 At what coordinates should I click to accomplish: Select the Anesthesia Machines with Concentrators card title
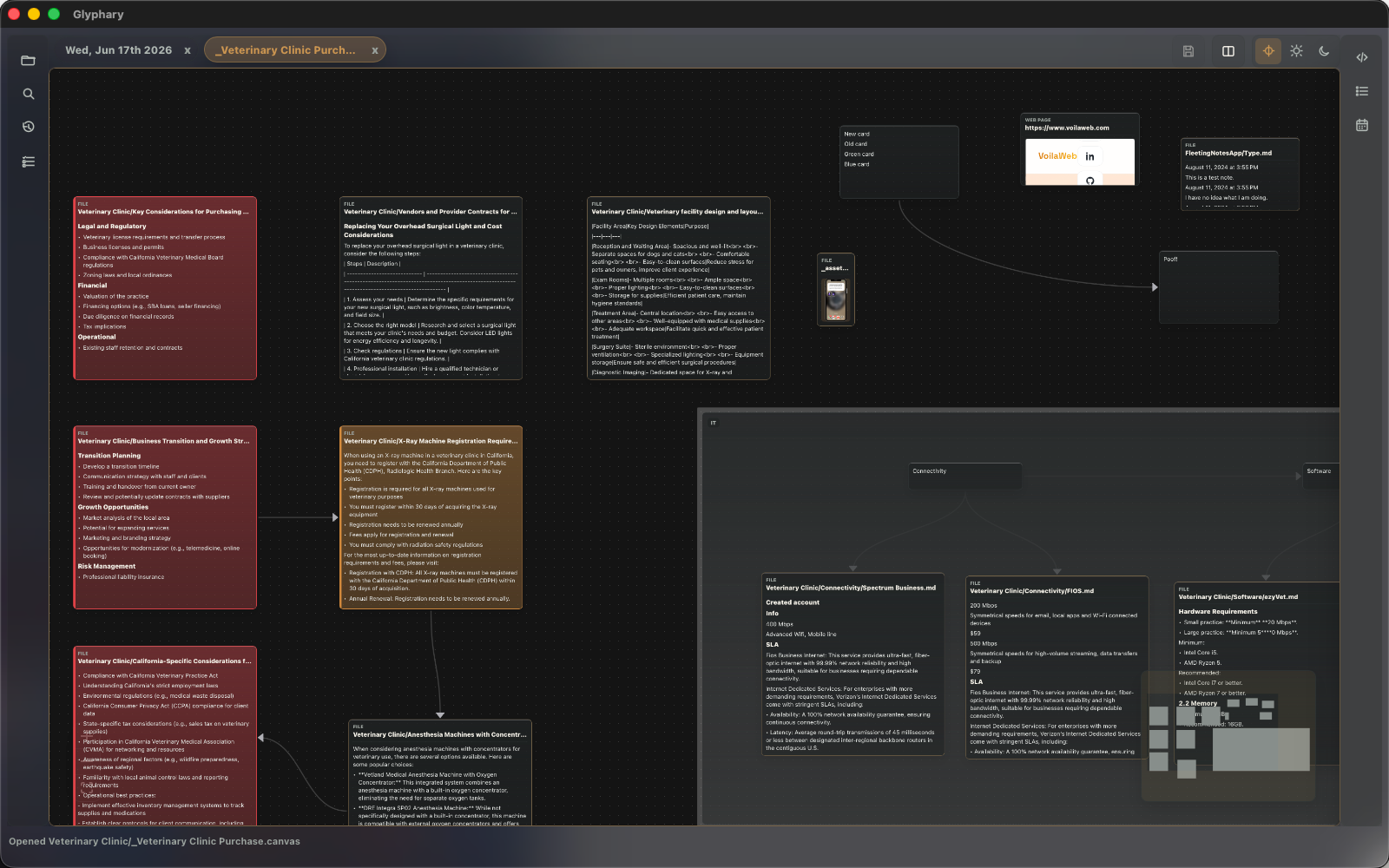[439, 734]
